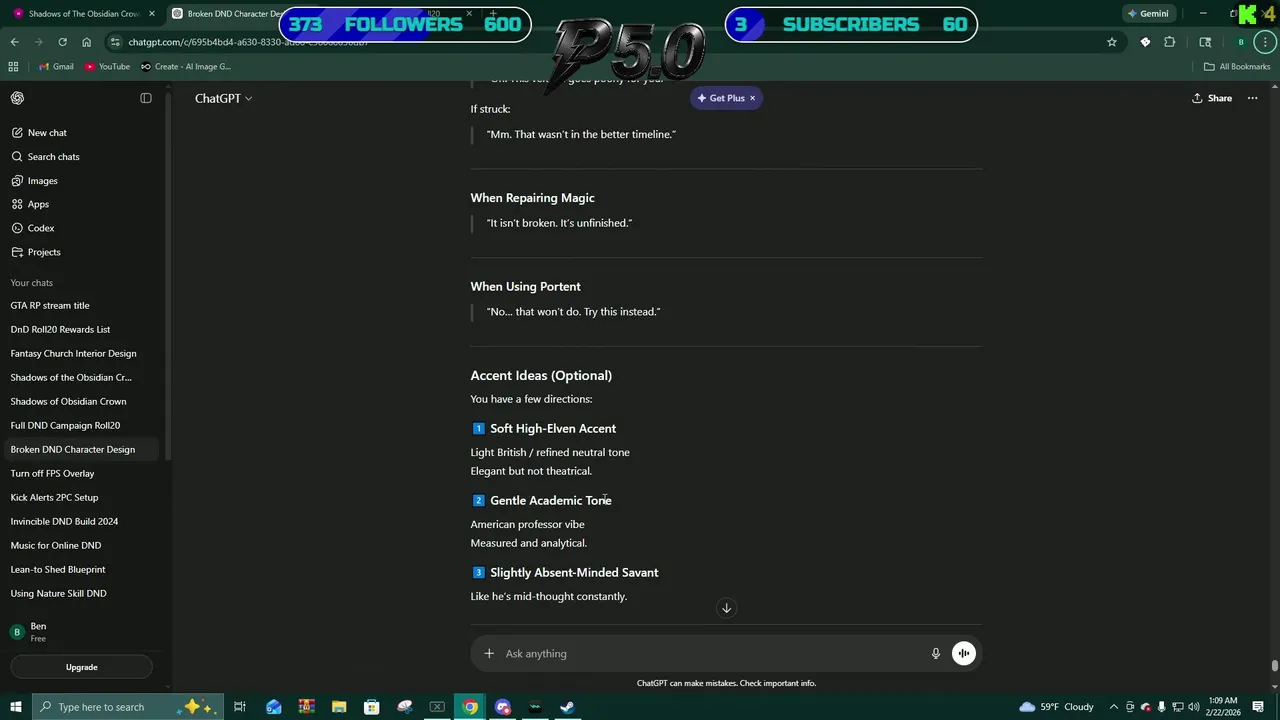Close the Shadows of The Obsidian Crown tab

pos(152,14)
